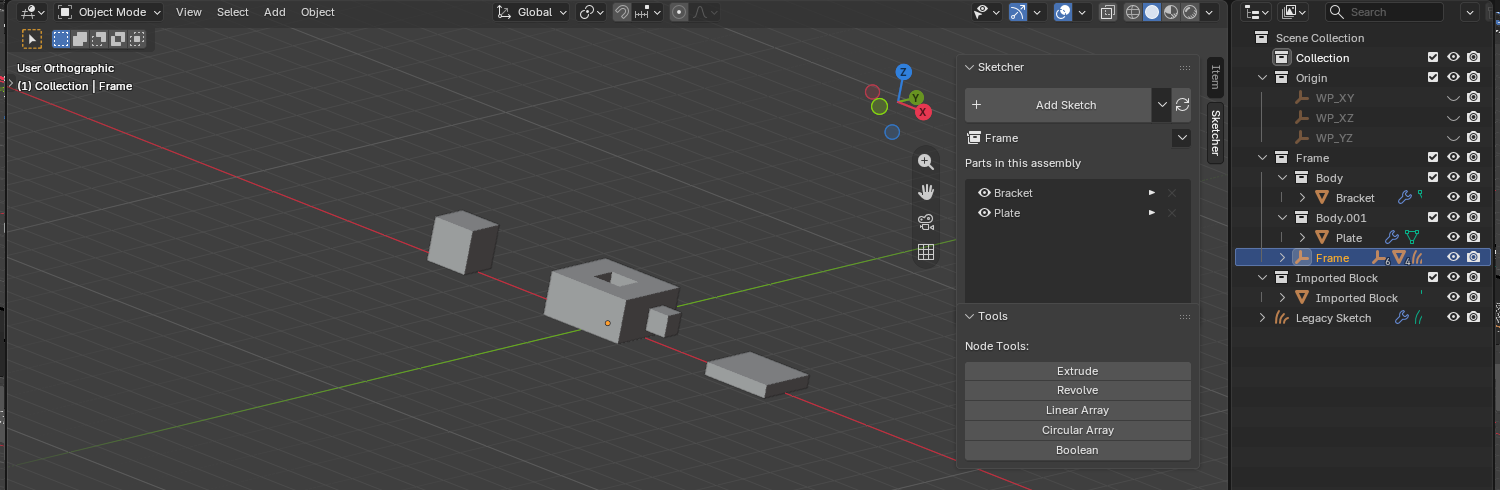Click the X axis on navigation gizmo
The width and height of the screenshot is (1500, 490).
point(923,112)
